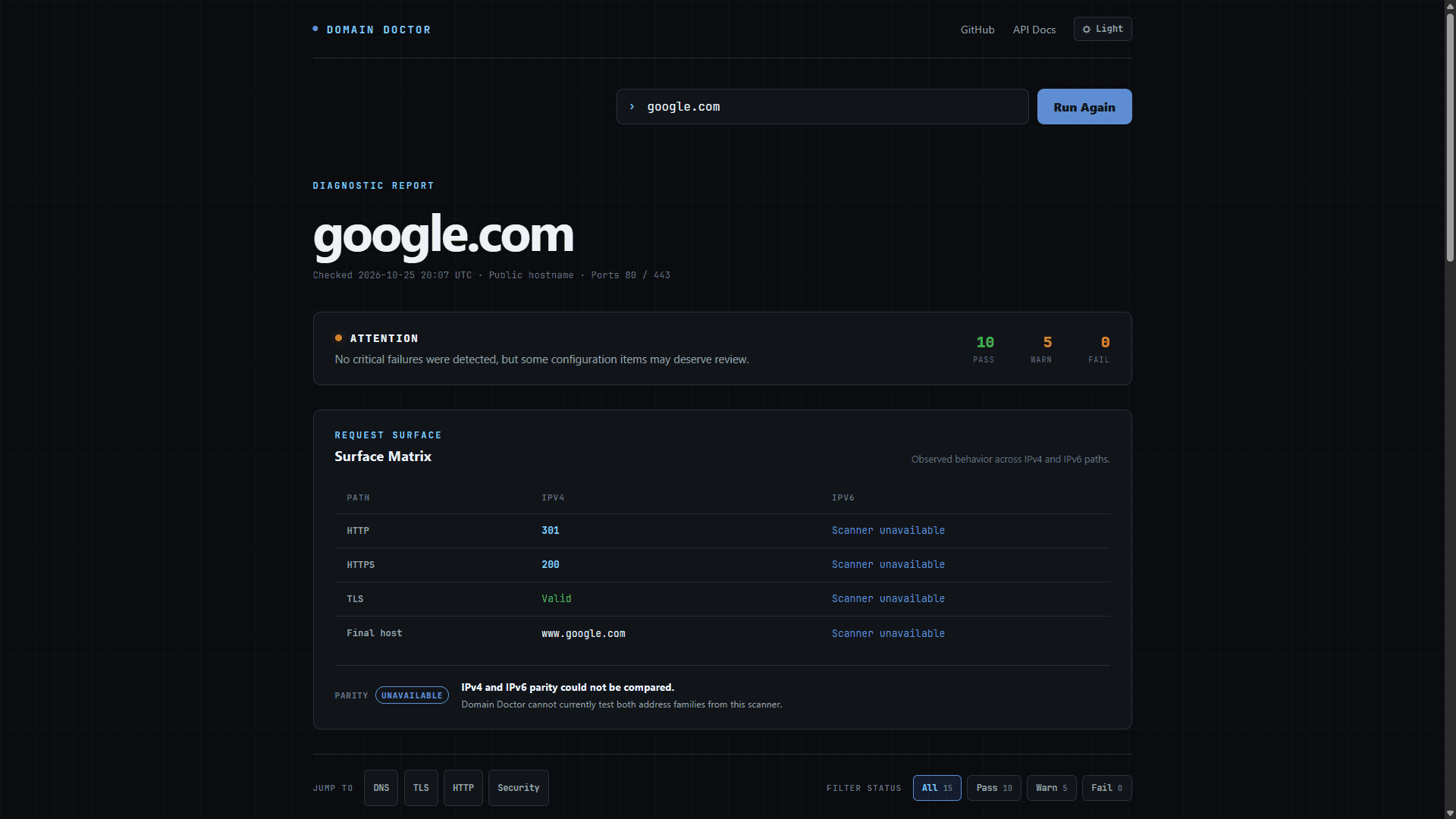Screen dimensions: 1456x819
Task: Click the google.com report heading
Action: point(444,235)
